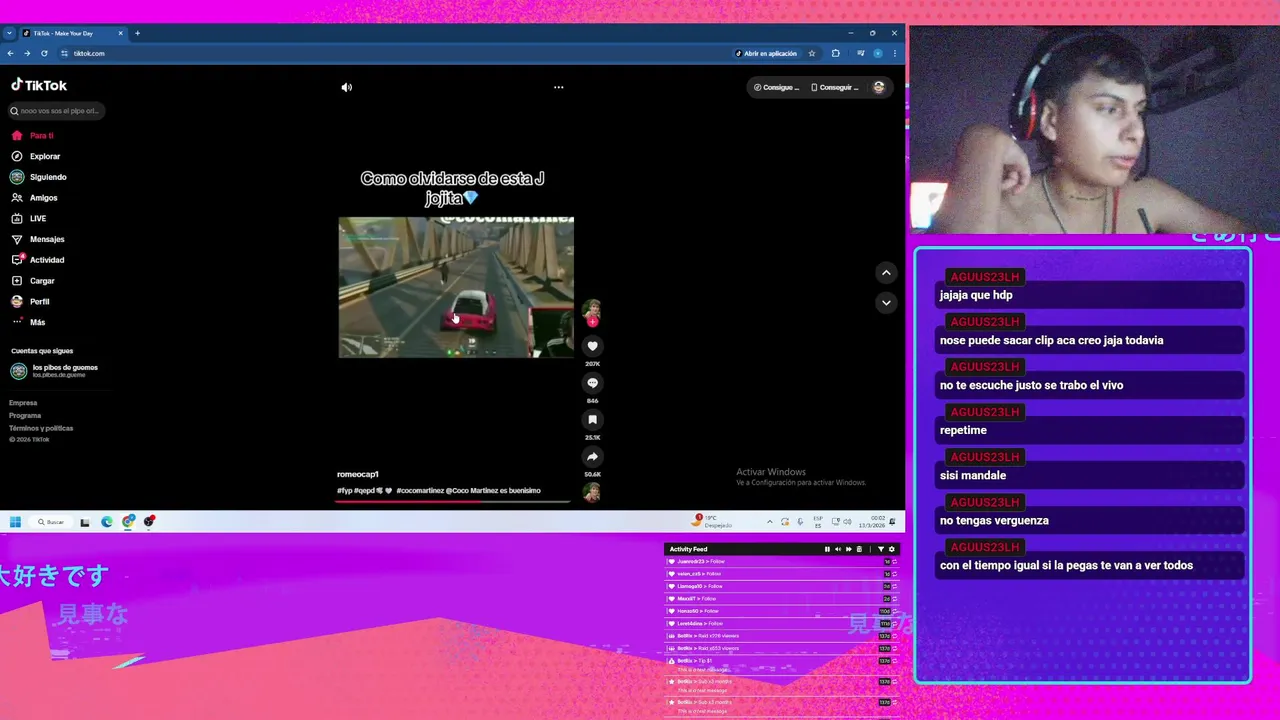Open Mensajes in the sidebar

[38, 239]
